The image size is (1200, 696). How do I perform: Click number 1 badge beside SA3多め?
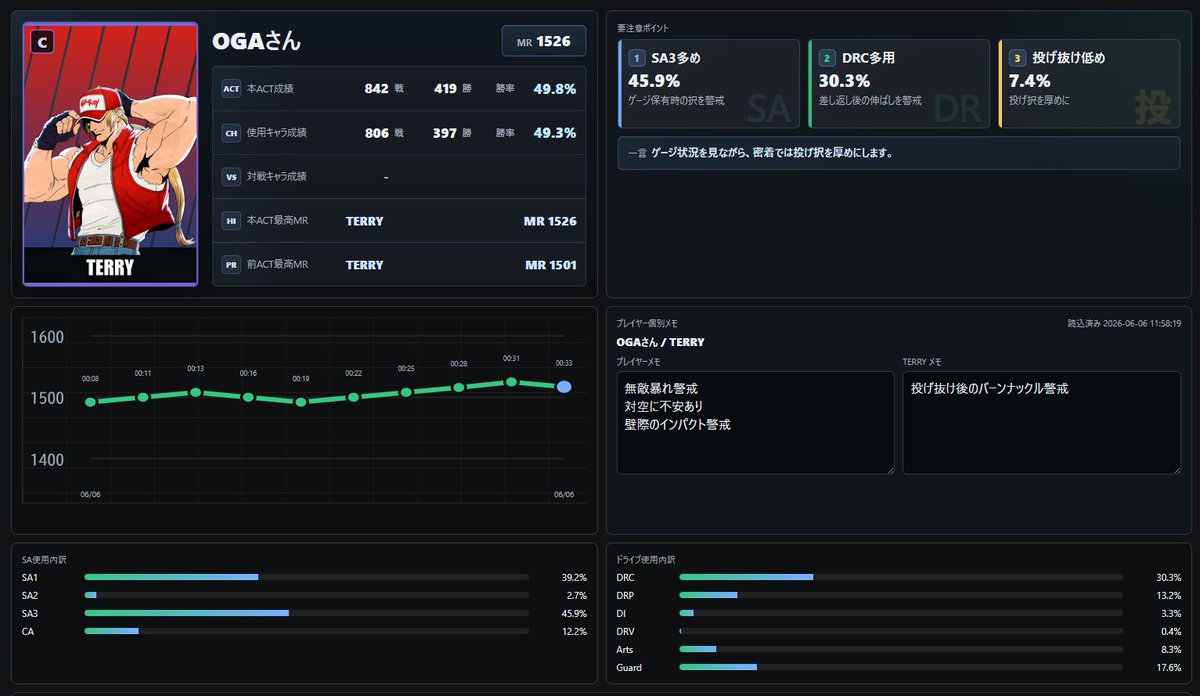tap(636, 58)
